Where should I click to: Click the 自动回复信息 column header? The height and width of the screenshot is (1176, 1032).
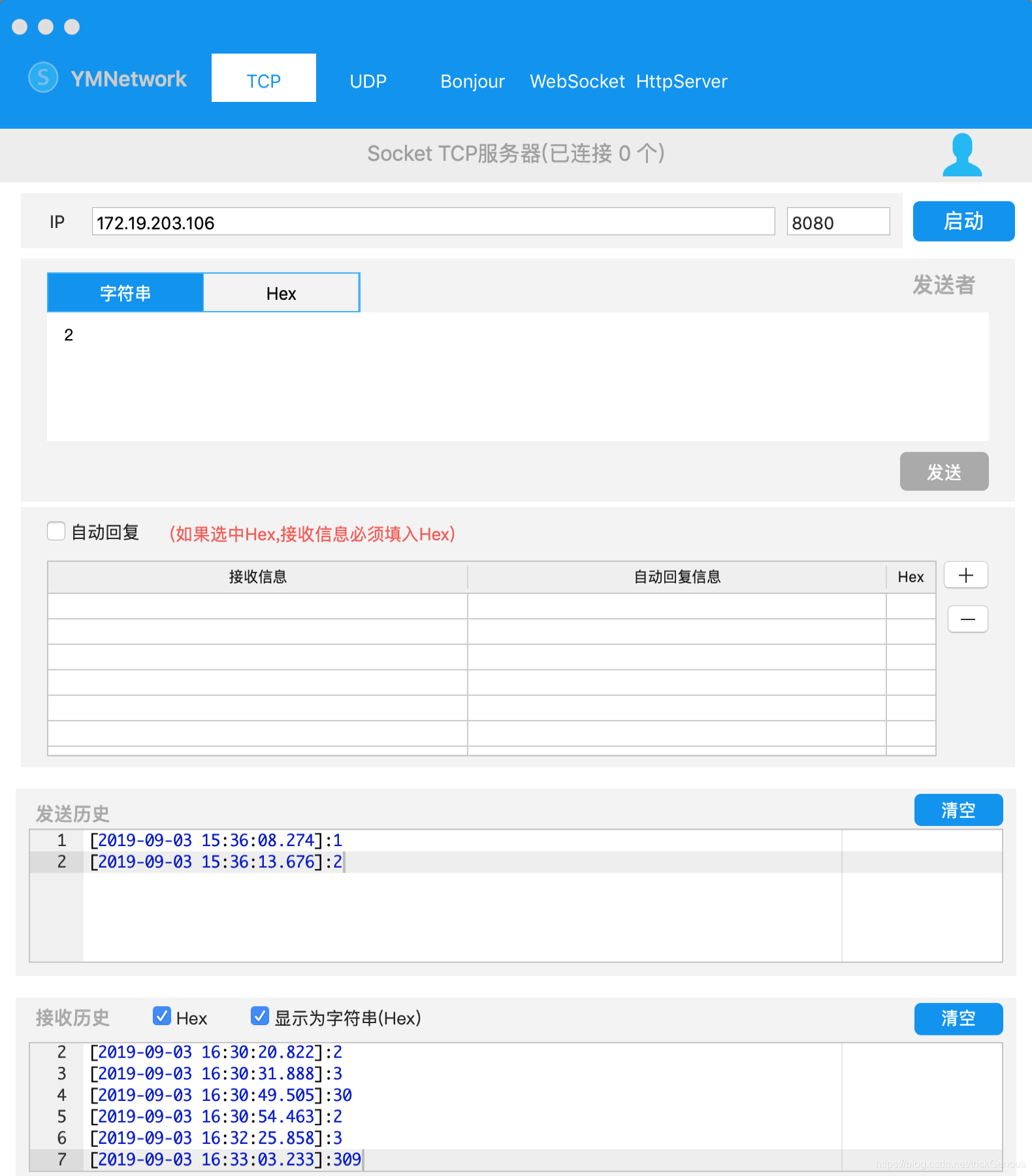click(x=677, y=577)
